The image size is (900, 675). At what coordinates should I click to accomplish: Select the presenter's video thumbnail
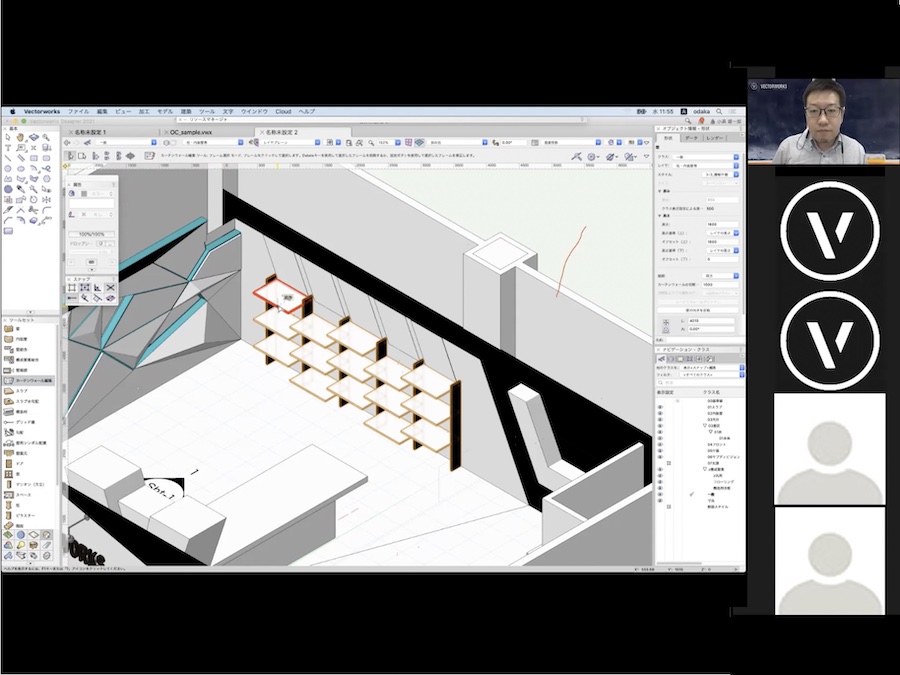coord(824,121)
